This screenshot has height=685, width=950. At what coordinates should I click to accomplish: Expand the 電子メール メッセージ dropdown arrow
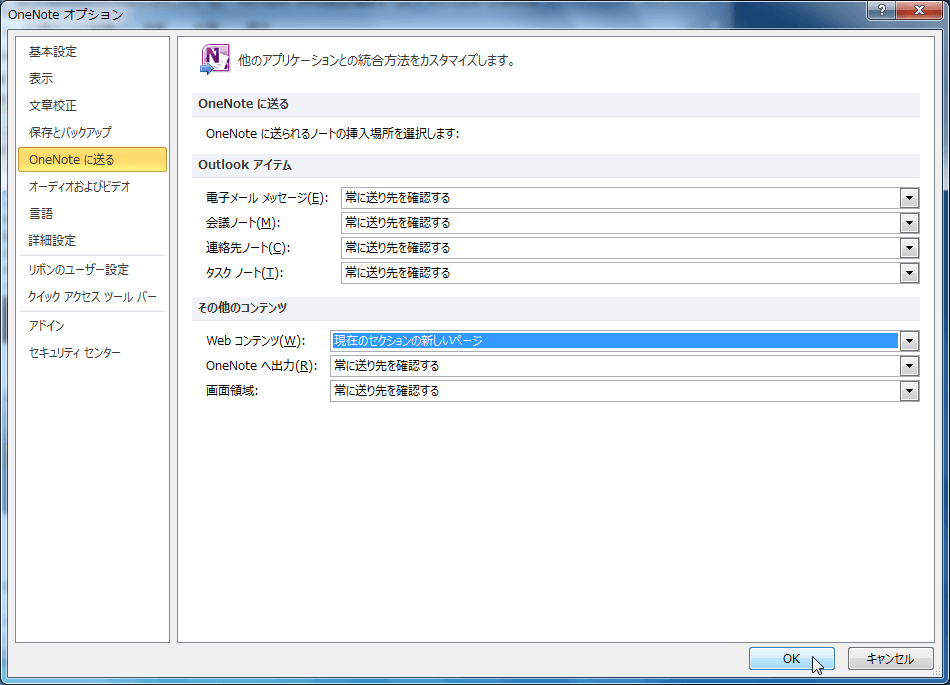point(909,198)
